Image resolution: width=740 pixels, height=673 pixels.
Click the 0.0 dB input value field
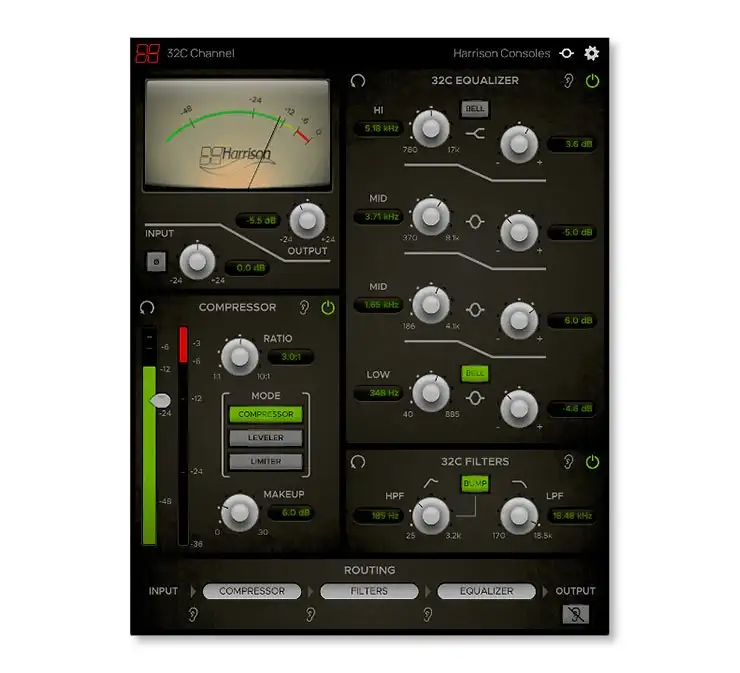pos(248,268)
